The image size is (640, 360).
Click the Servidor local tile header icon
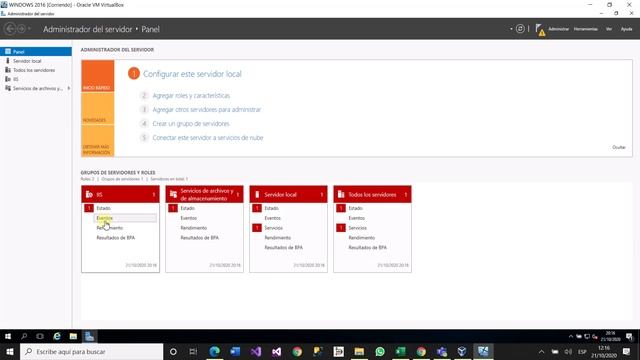[x=257, y=195]
